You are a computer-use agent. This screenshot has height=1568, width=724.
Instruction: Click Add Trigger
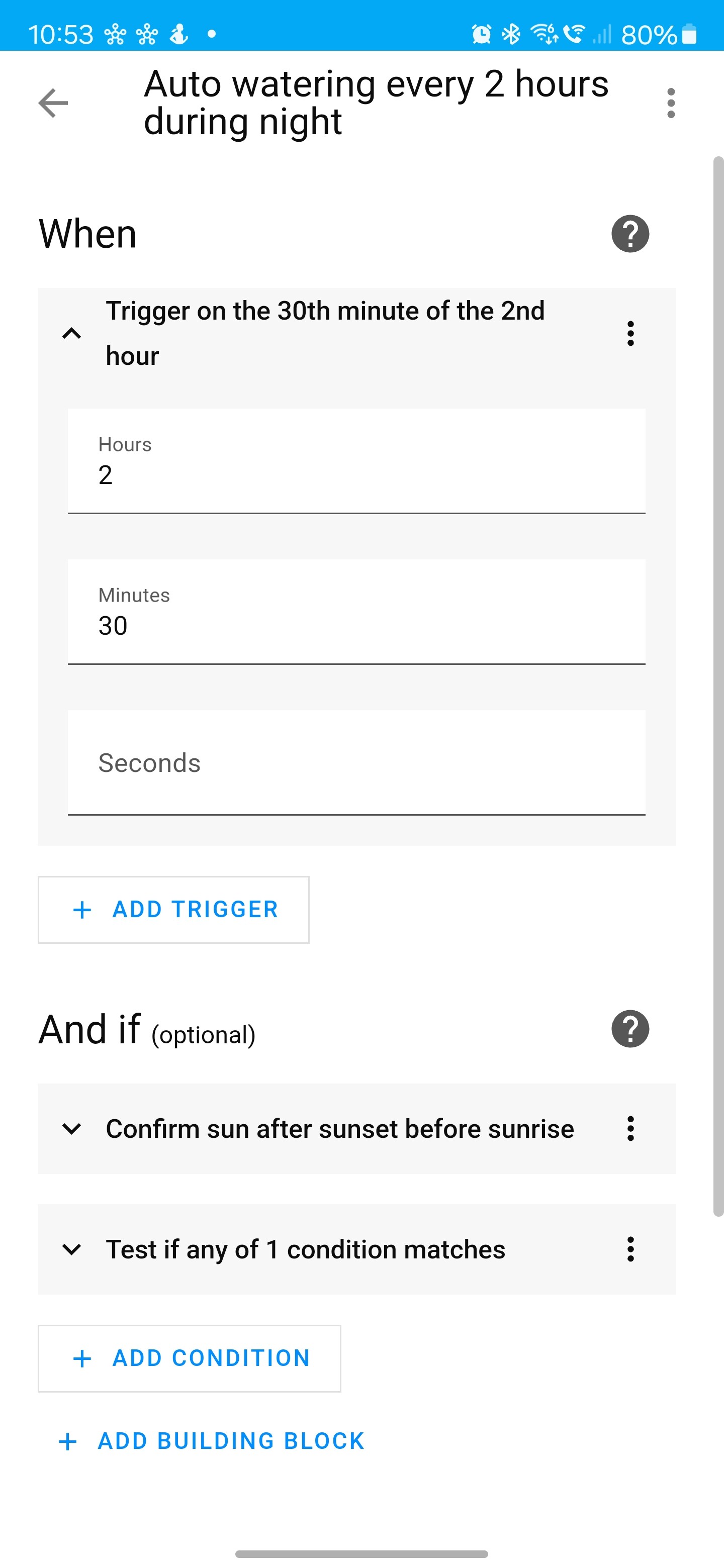pyautogui.click(x=173, y=909)
